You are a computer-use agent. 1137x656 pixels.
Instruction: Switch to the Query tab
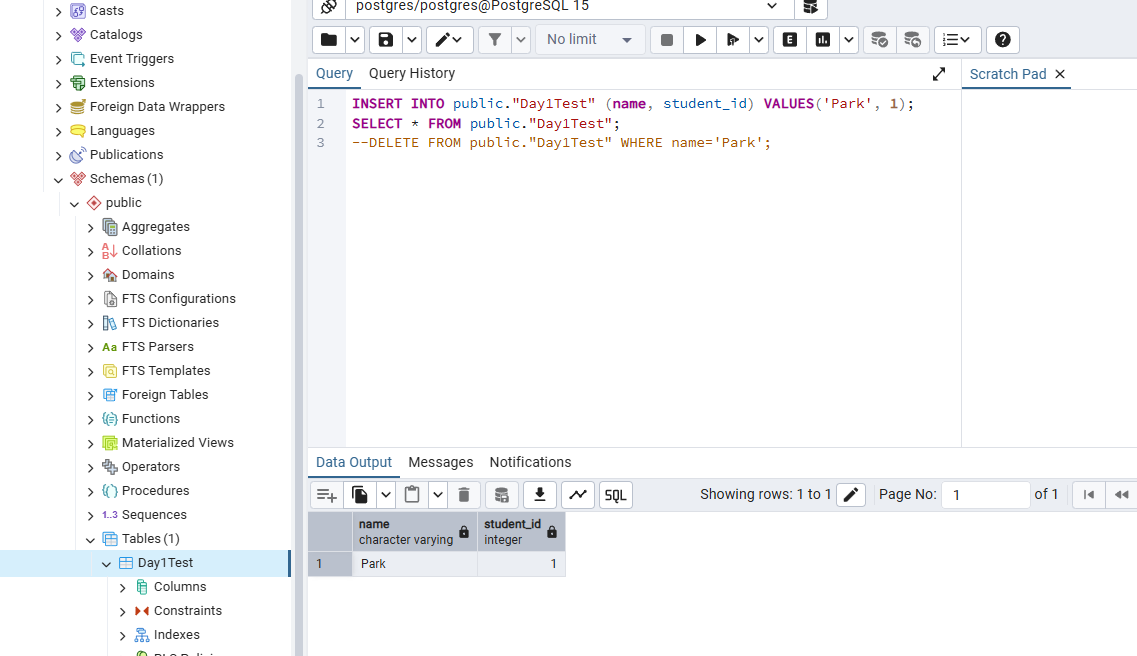click(x=334, y=73)
